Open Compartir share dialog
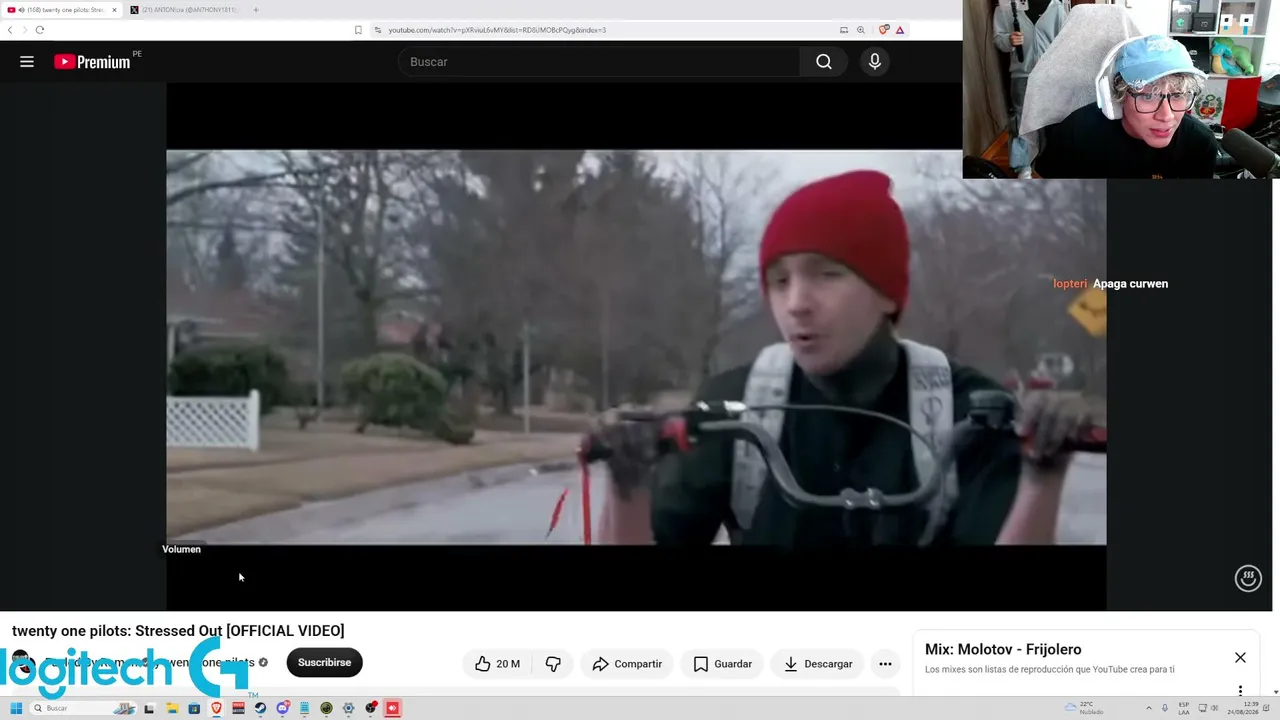This screenshot has width=1280, height=720. (627, 663)
